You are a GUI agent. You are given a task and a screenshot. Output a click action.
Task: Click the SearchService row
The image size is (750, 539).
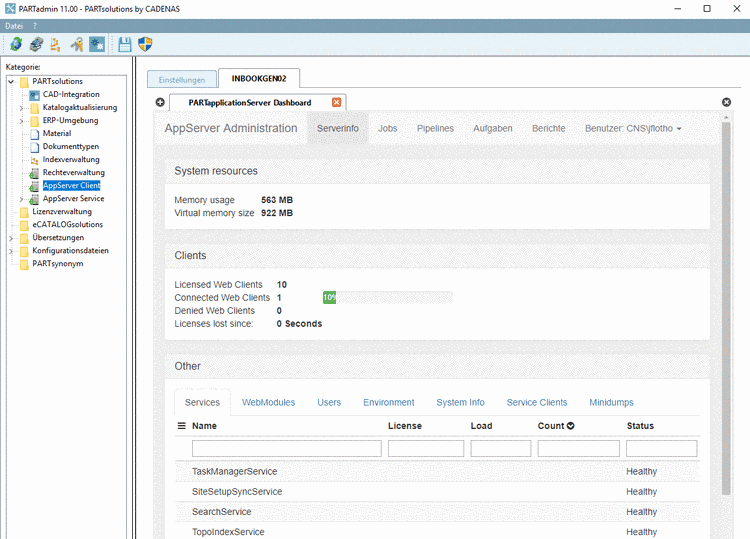pos(437,512)
